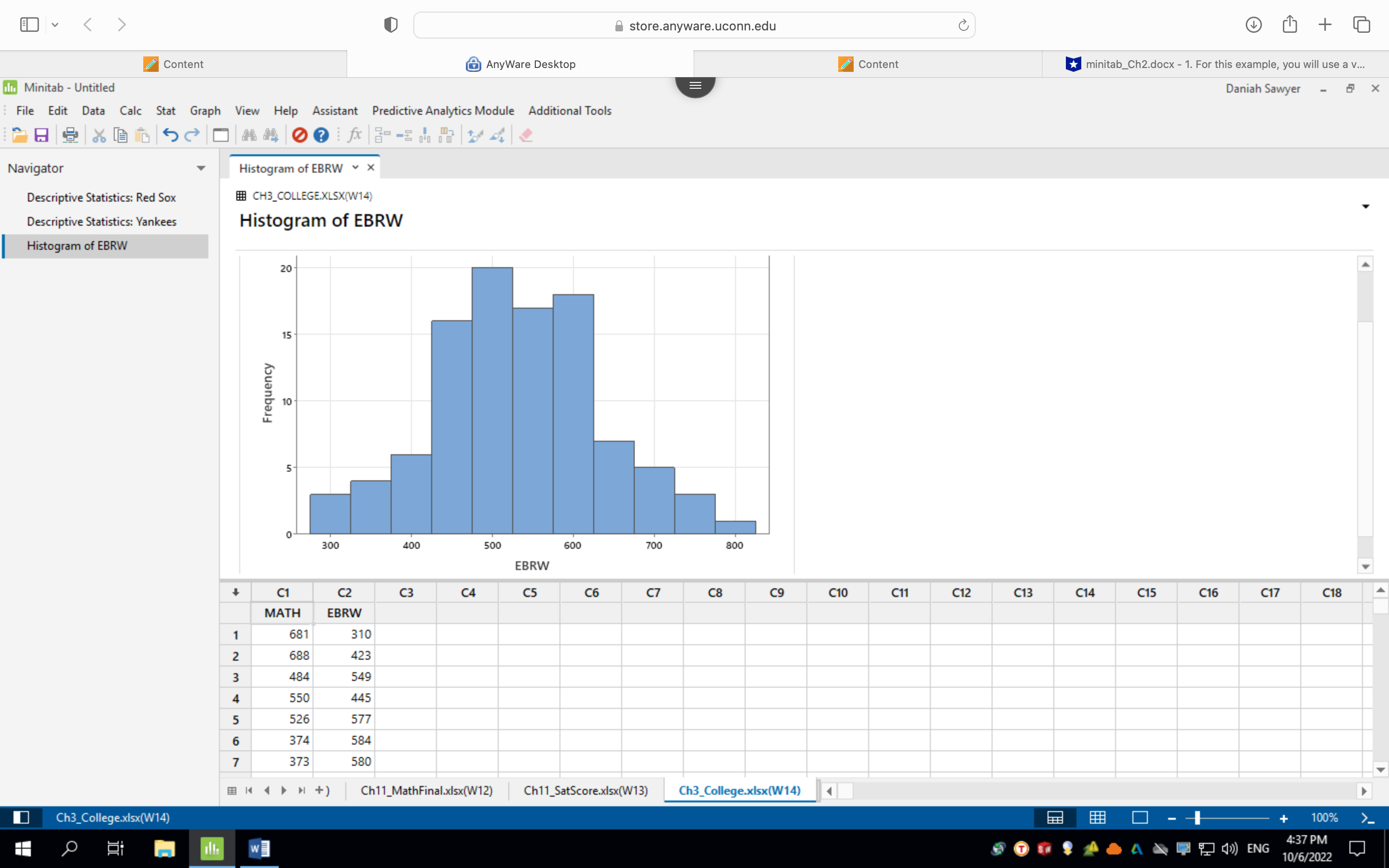Screen dimensions: 1389x868
Task: Open the Navigator dropdown arrow
Action: 201,168
